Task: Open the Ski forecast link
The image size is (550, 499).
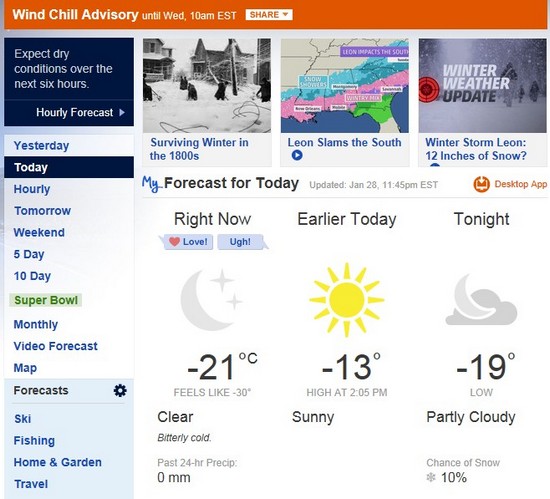Action: (x=22, y=419)
